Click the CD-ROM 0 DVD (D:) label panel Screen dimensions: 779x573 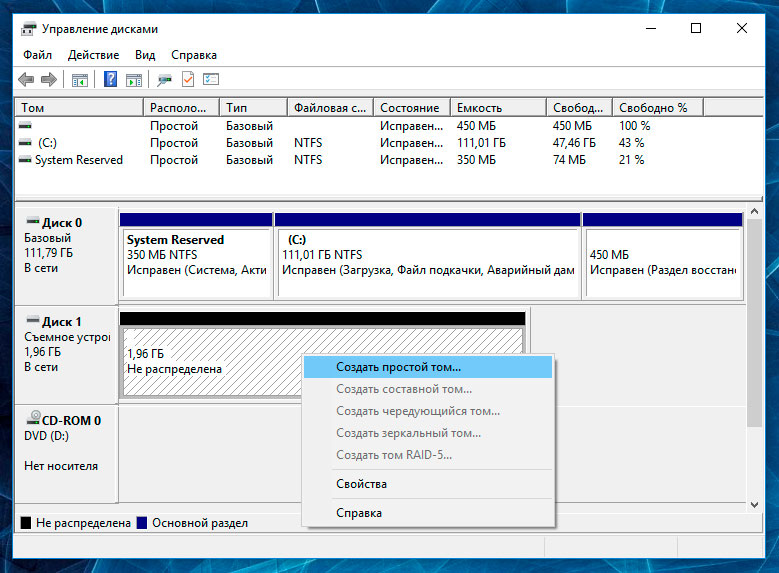pos(67,454)
